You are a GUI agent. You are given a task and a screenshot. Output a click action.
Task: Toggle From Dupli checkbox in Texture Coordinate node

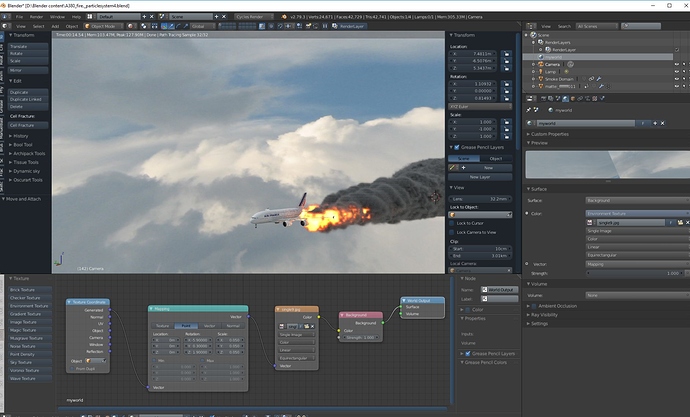coord(72,369)
